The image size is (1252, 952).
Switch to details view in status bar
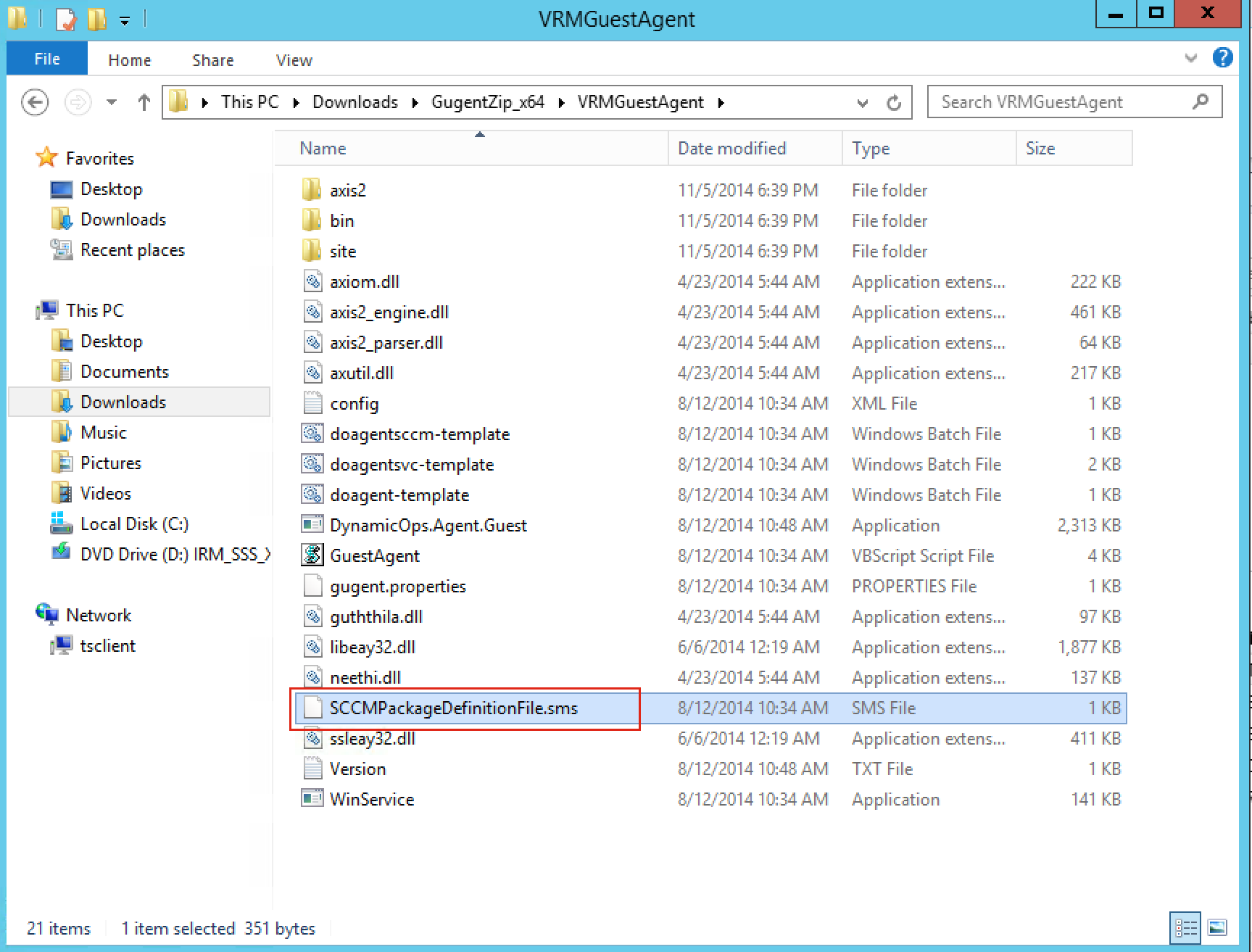tap(1186, 927)
